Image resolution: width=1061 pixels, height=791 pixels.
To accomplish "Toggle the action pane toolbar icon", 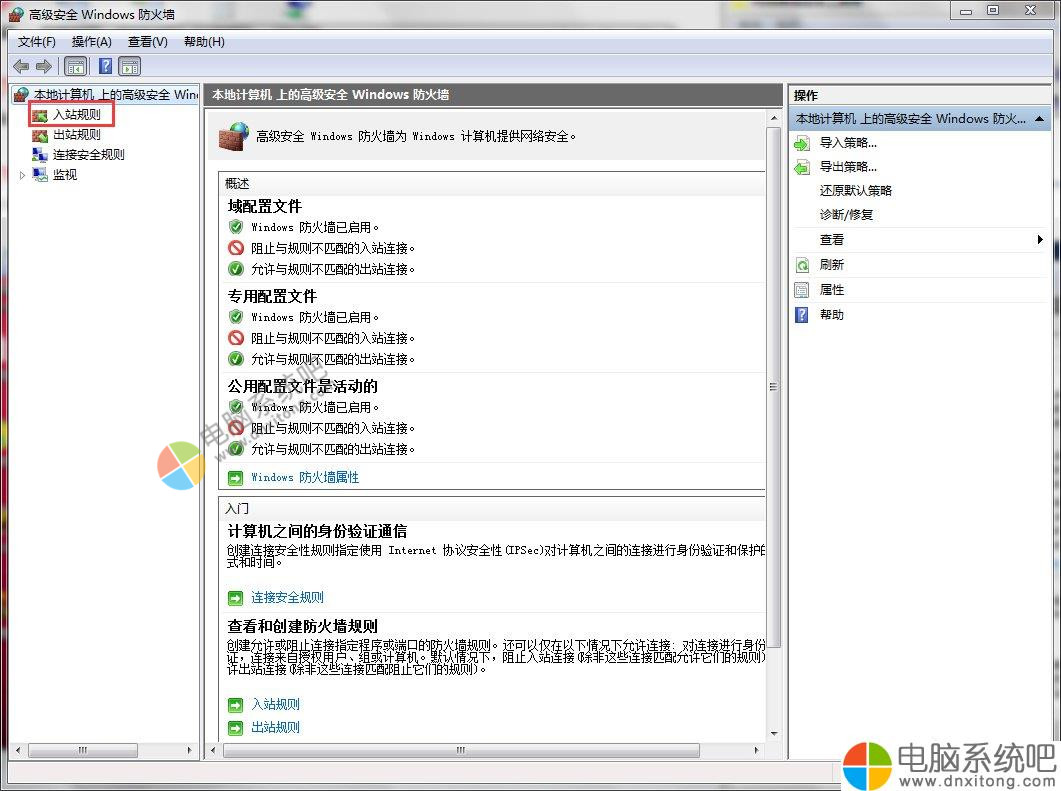I will [x=129, y=66].
